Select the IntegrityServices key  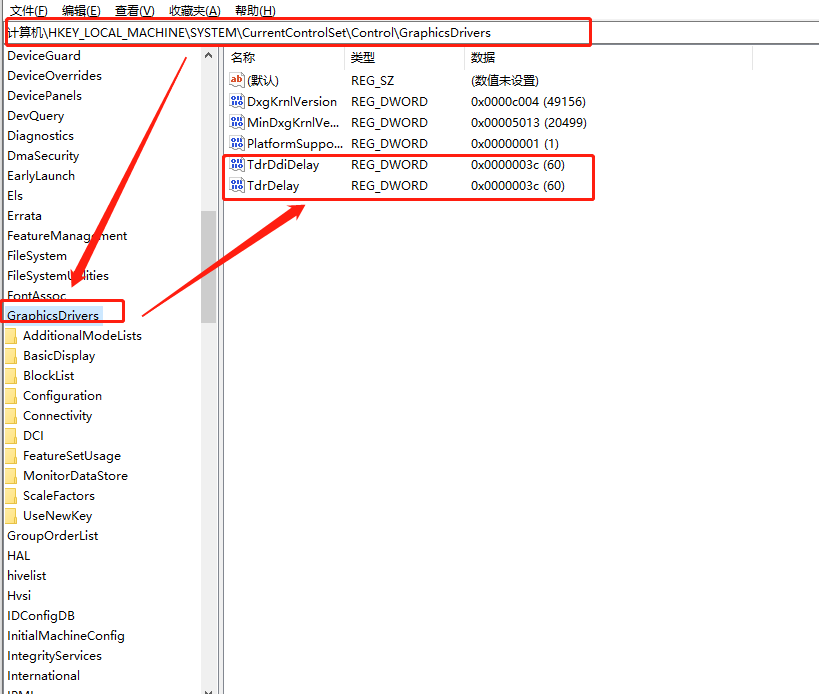click(54, 656)
